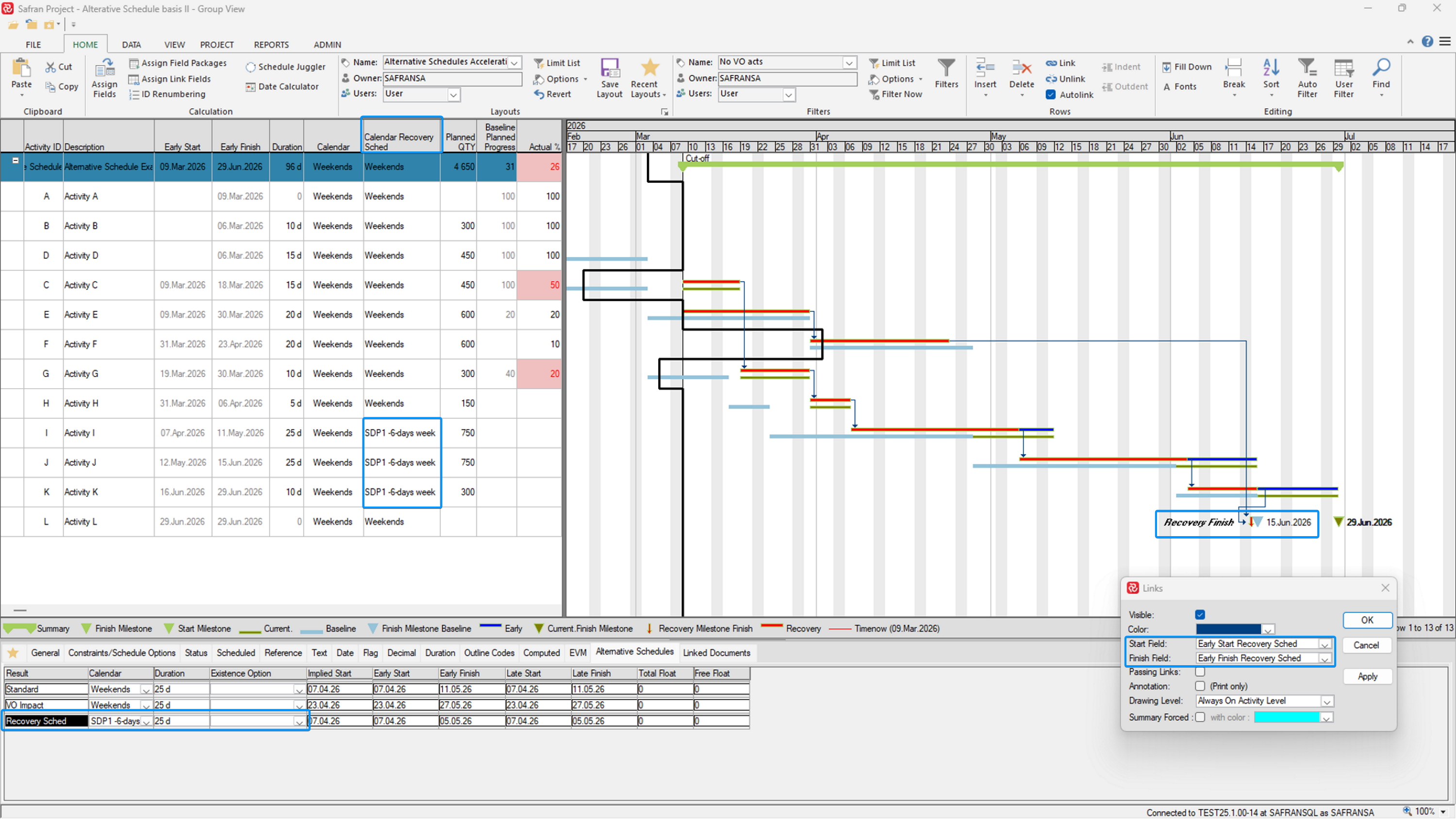Screen dimensions: 1456x819
Task: Open Recent Layouts star icon
Action: click(x=649, y=68)
